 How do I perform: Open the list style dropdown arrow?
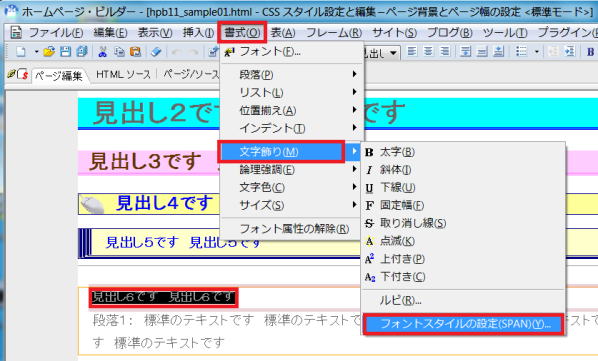tap(537, 51)
